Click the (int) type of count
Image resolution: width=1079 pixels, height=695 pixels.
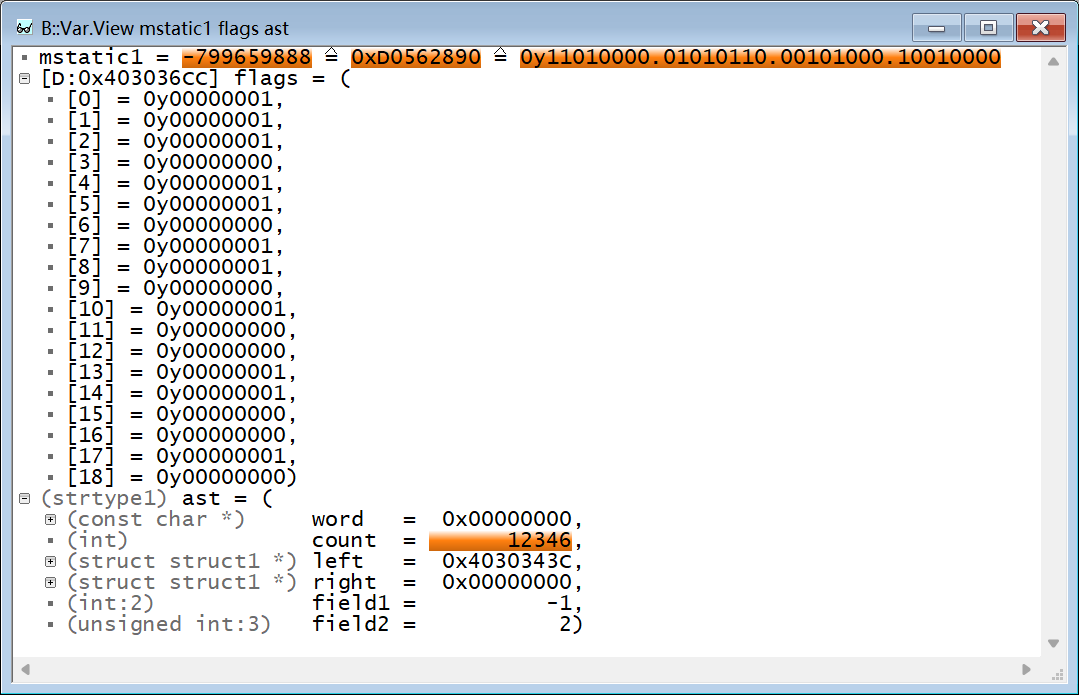(x=97, y=540)
